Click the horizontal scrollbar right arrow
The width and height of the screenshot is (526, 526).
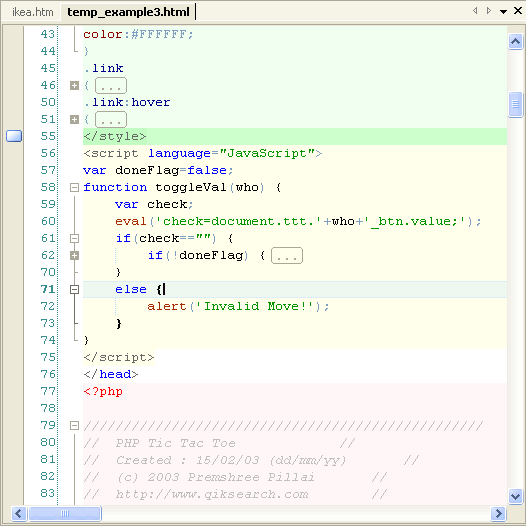(498, 514)
